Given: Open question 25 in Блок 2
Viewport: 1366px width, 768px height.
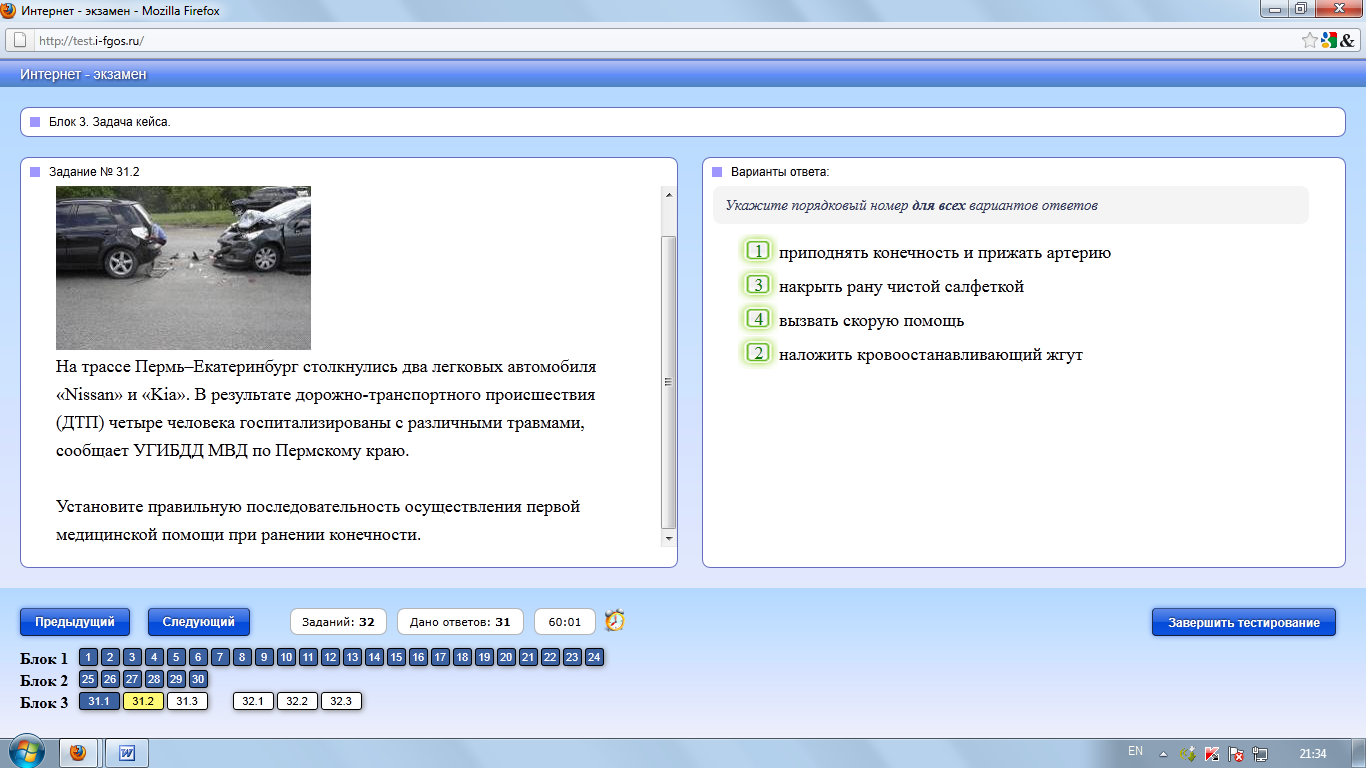Looking at the screenshot, I should (89, 679).
